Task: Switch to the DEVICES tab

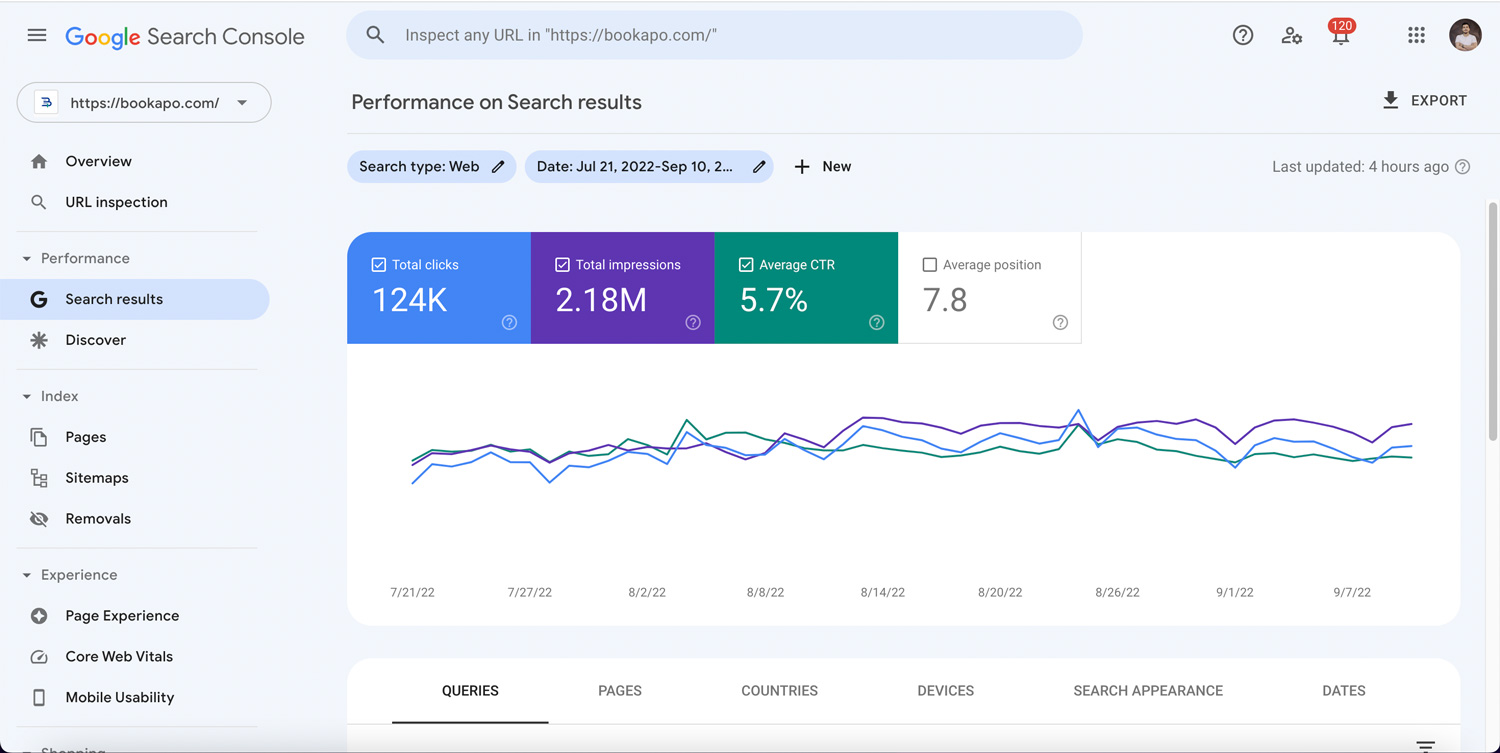Action: pos(946,691)
